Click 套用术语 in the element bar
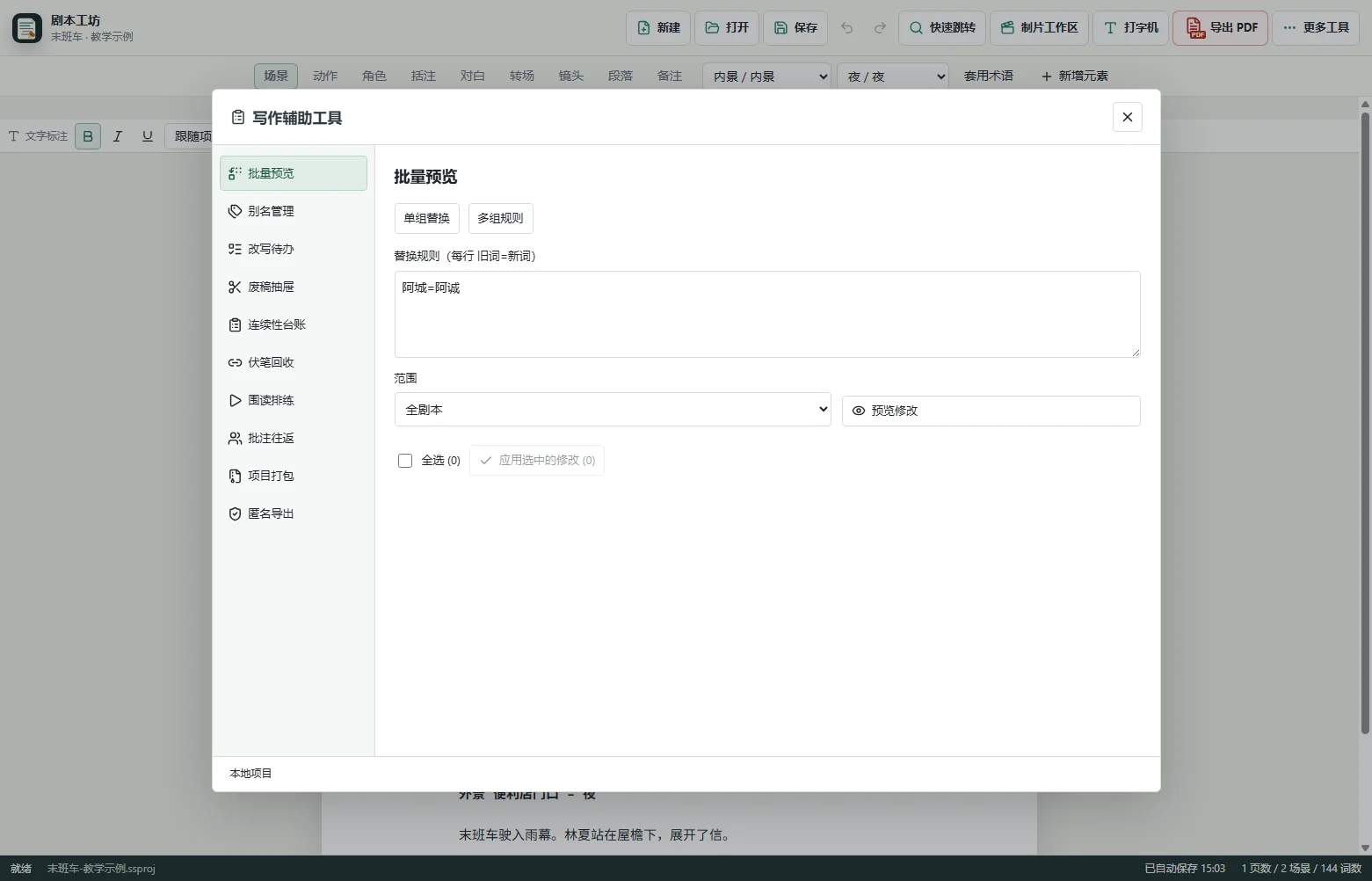Image resolution: width=1372 pixels, height=881 pixels. (989, 76)
